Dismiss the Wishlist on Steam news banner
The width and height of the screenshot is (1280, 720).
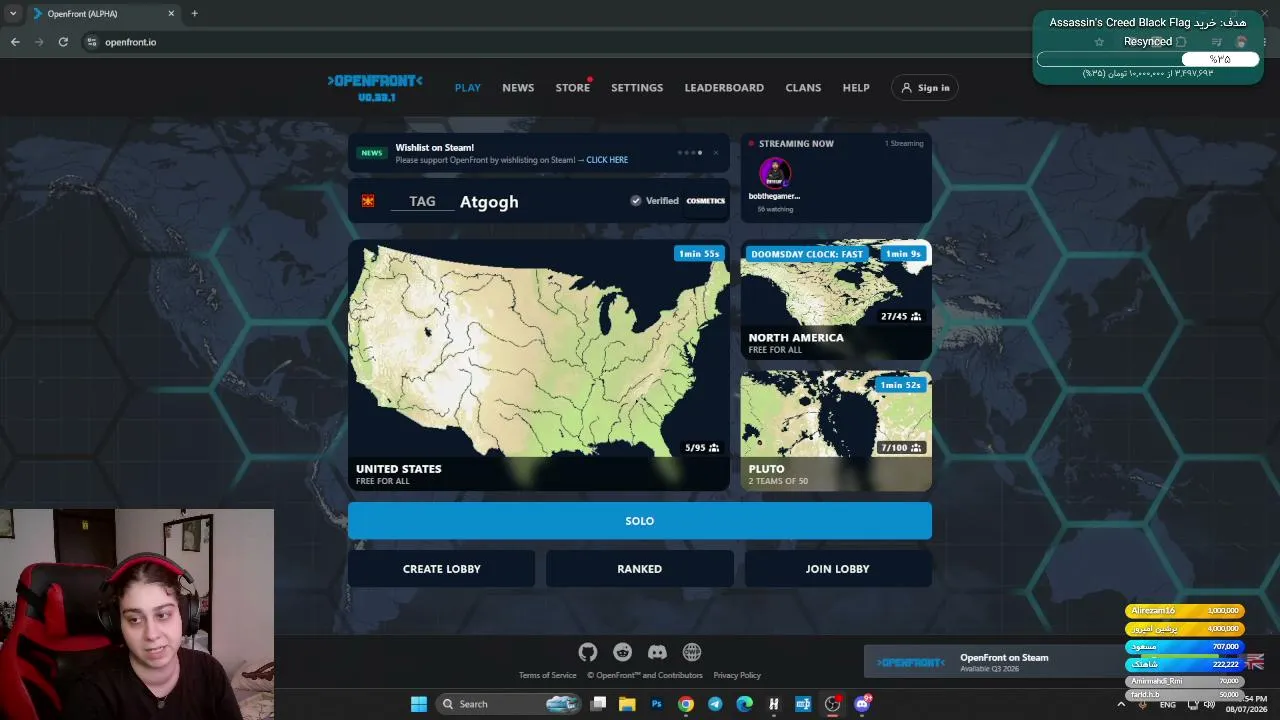coord(716,153)
